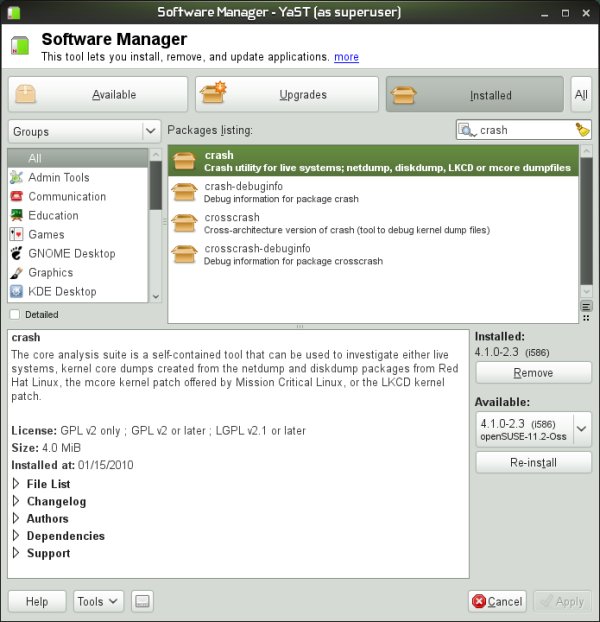Select the crash package row
Screen dimensions: 600x622
(x=373, y=161)
